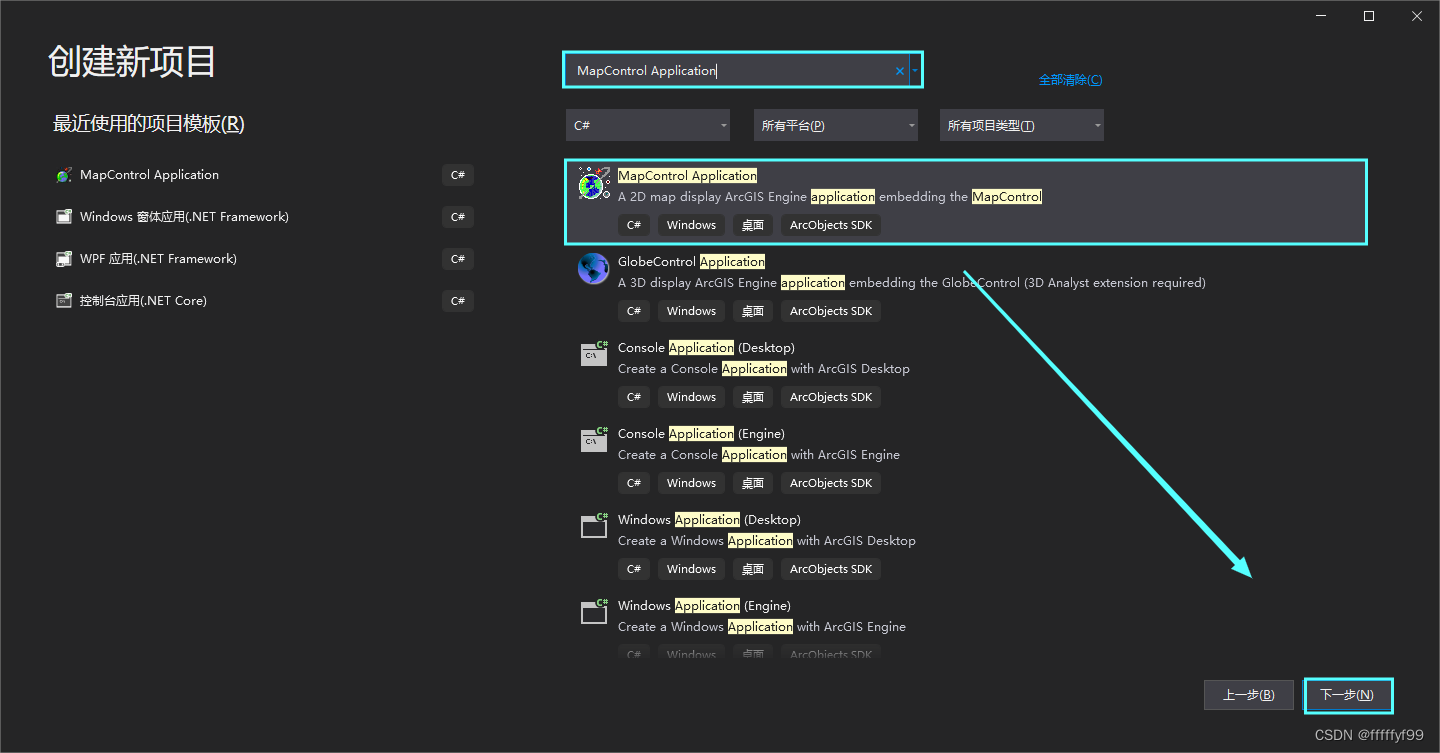Click the GlobeControl 3D Analyst description text

(912, 283)
